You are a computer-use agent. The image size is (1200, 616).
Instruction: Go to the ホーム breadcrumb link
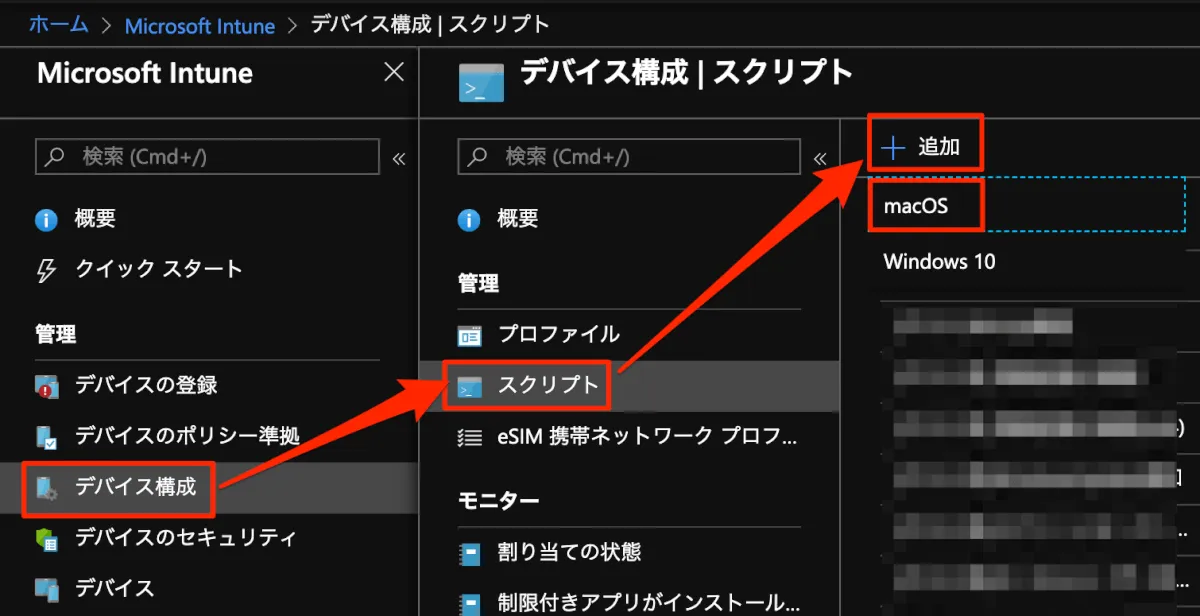(58, 24)
